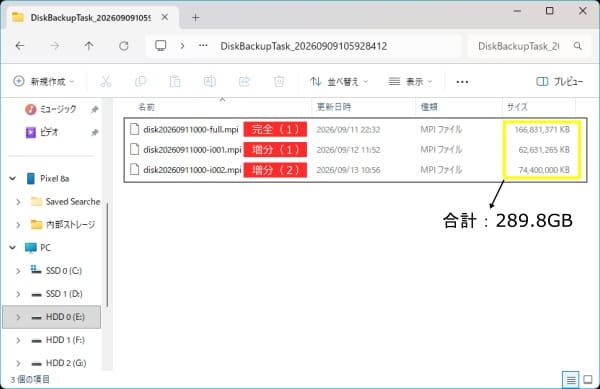This screenshot has width=600, height=389.
Task: Select file disk20260911000-full.mpi
Action: point(191,129)
